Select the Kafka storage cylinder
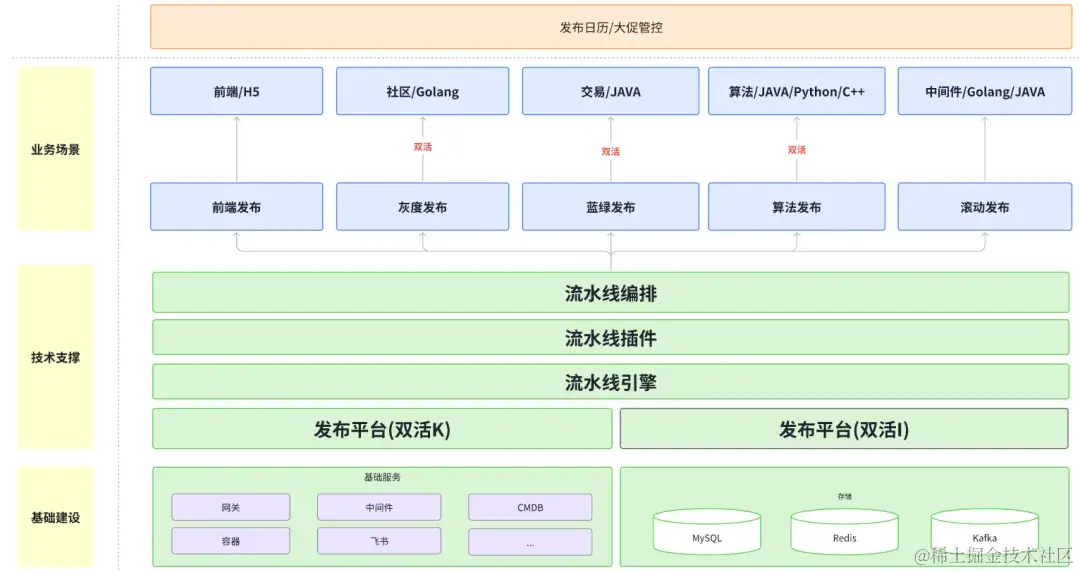The width and height of the screenshot is (1080, 572). coord(985,531)
